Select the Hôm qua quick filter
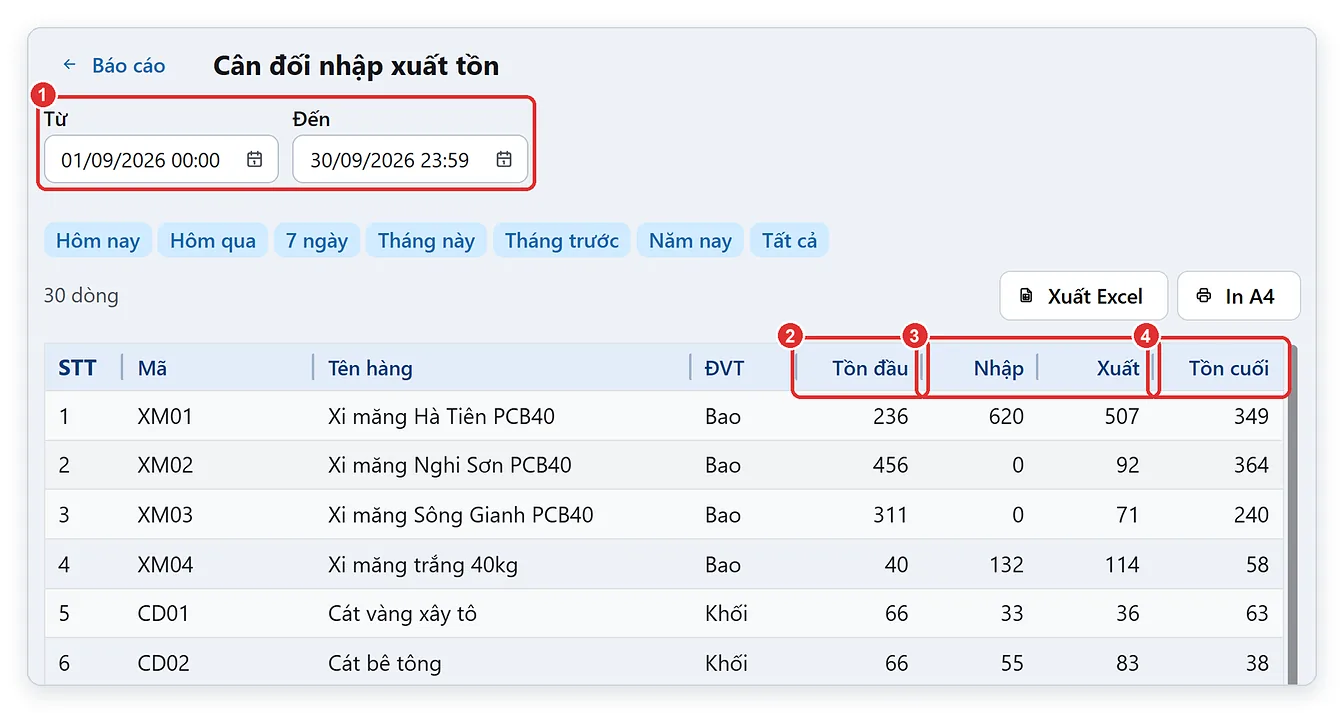This screenshot has height=713, width=1344. [x=213, y=240]
